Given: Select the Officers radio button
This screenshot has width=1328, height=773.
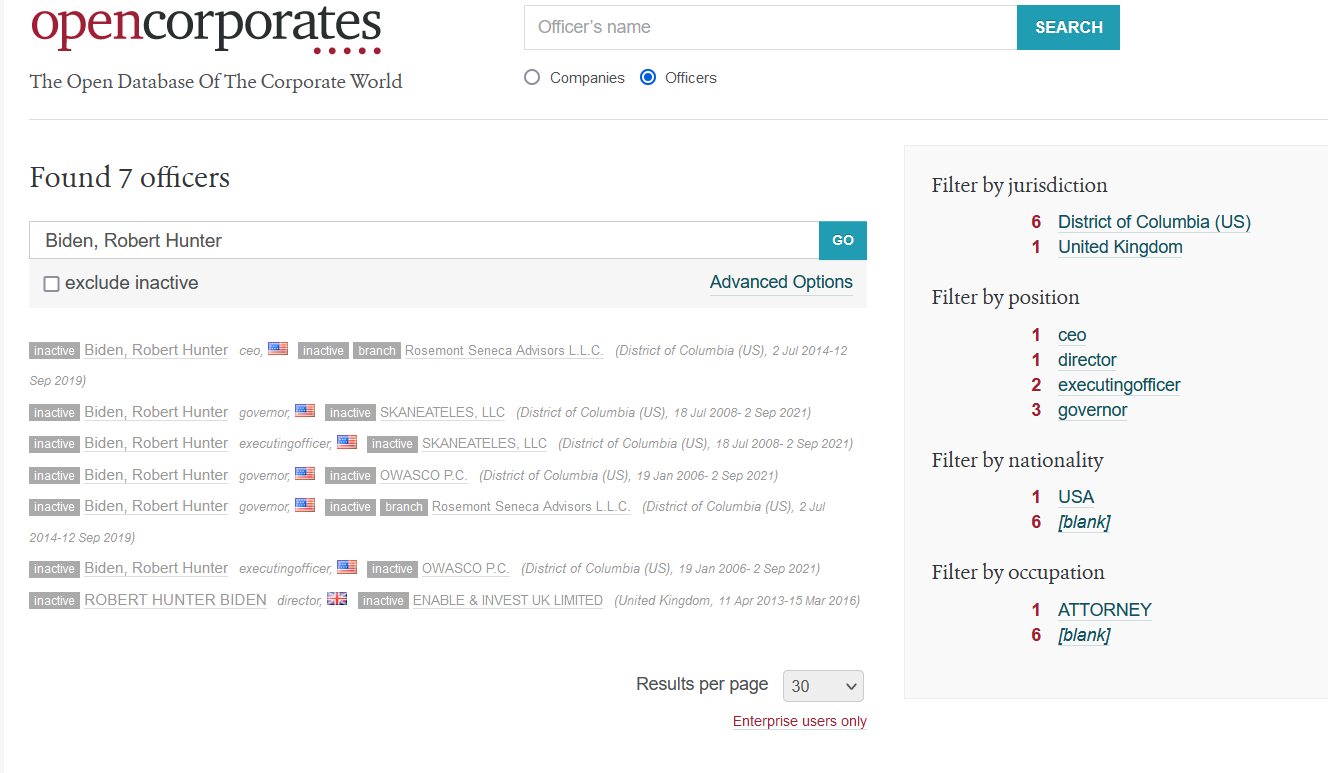Looking at the screenshot, I should 648,78.
